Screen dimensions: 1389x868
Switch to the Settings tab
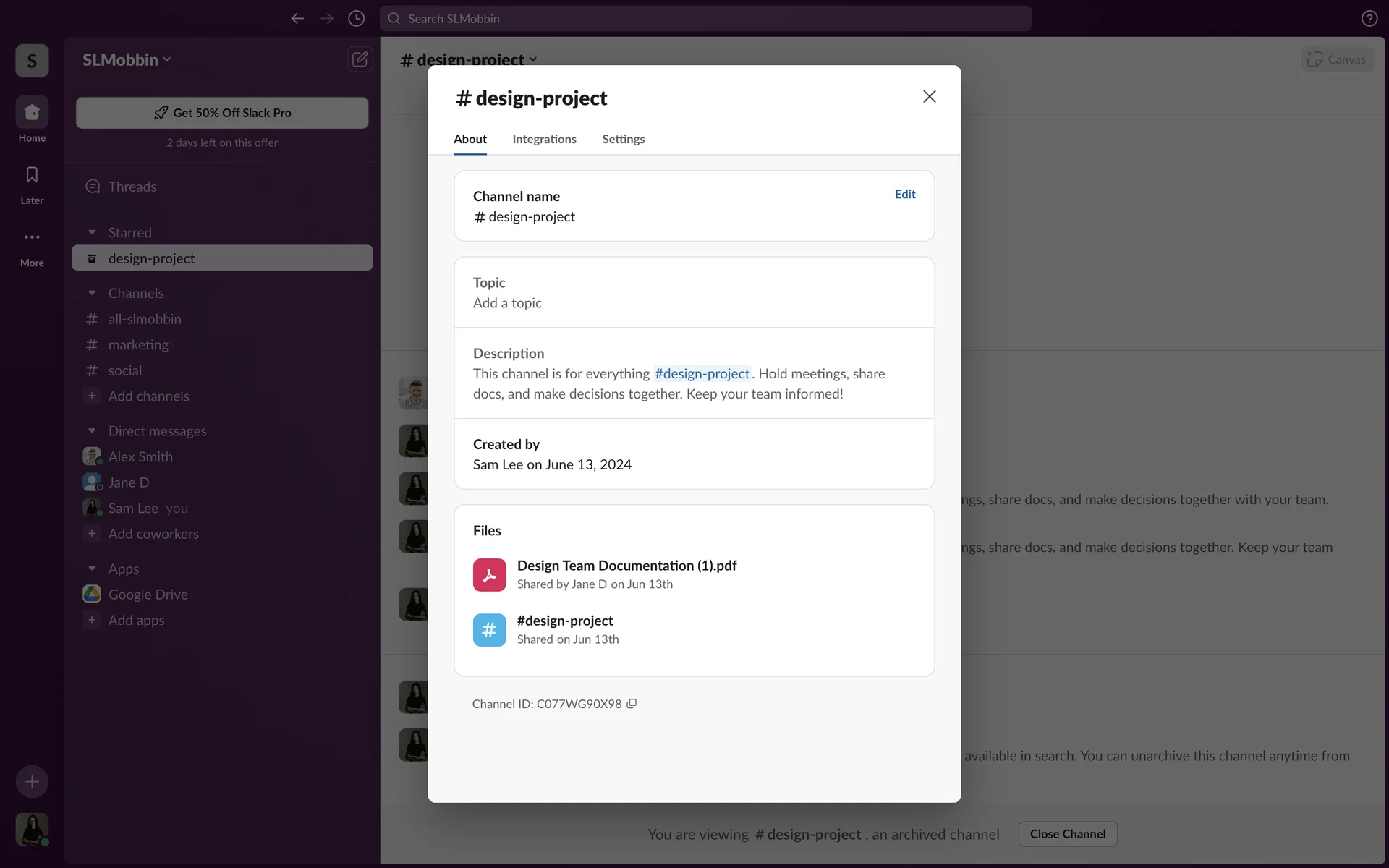pos(623,139)
